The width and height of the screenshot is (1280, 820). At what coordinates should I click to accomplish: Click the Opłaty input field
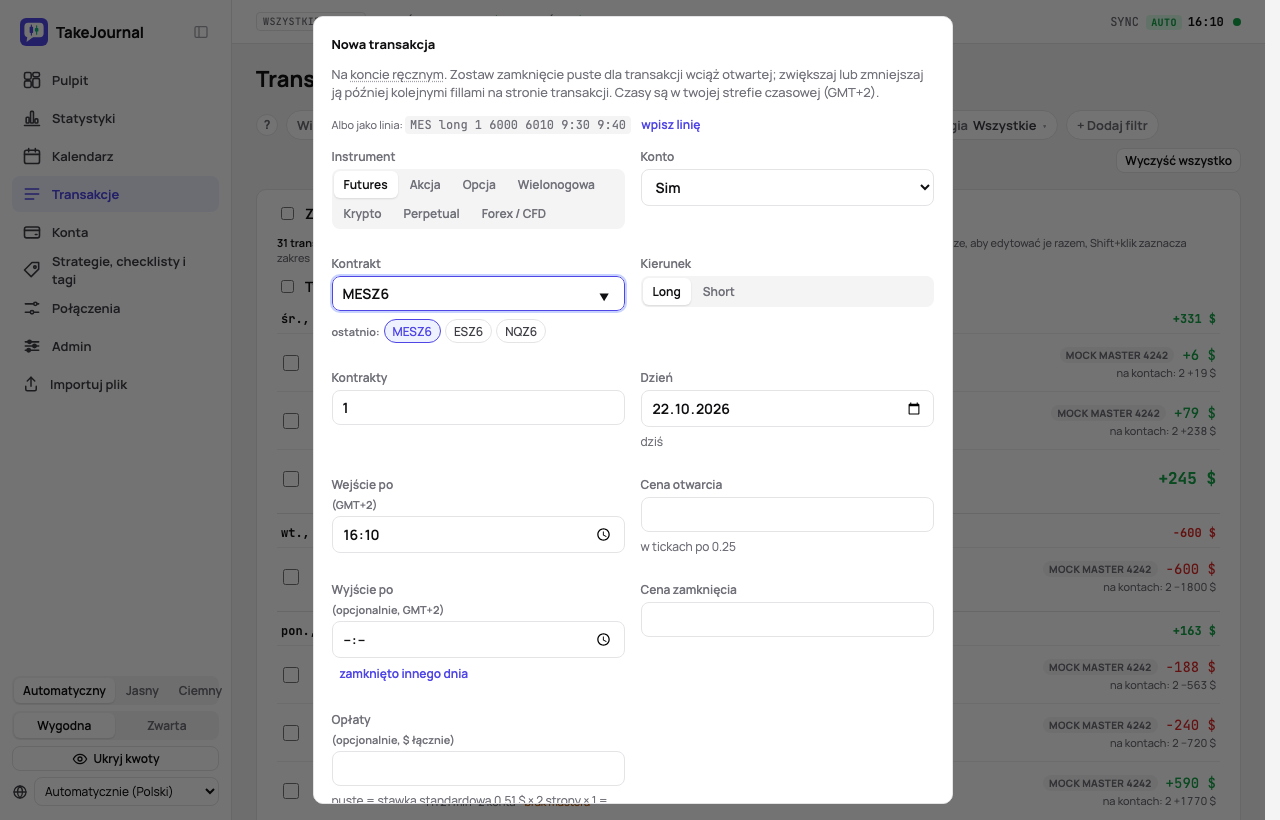tap(478, 769)
